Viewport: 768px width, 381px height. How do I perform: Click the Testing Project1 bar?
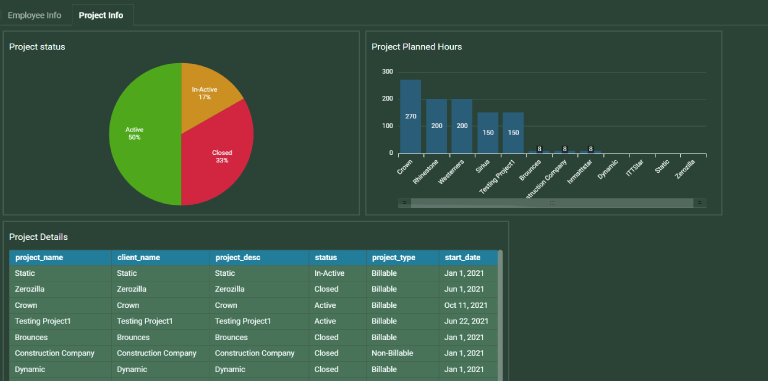[513, 133]
